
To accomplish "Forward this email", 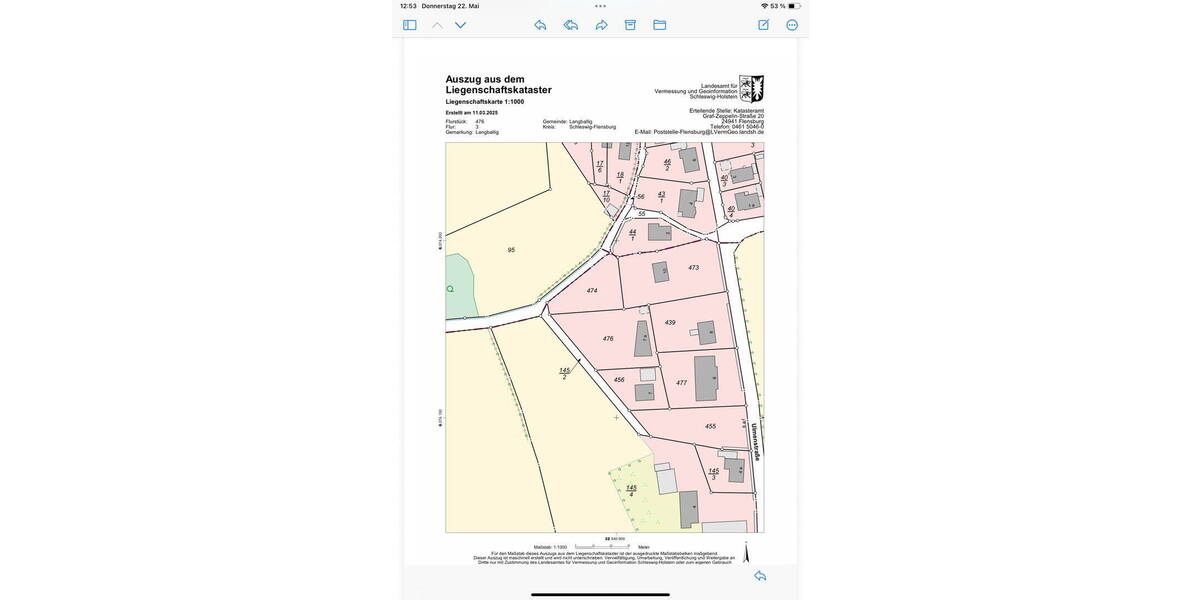I will coord(601,25).
